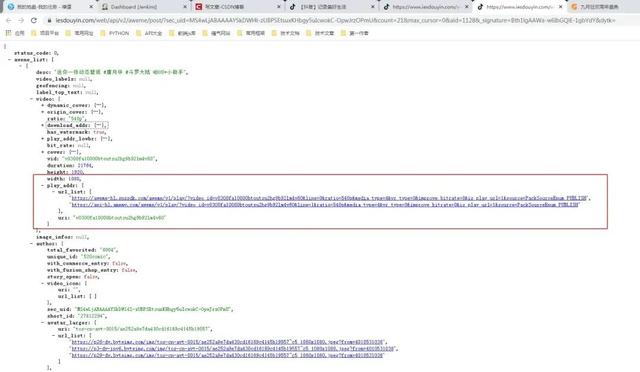Collapse the first aweme_list item object
Viewport: 640px width, 372px height.
tap(20, 66)
